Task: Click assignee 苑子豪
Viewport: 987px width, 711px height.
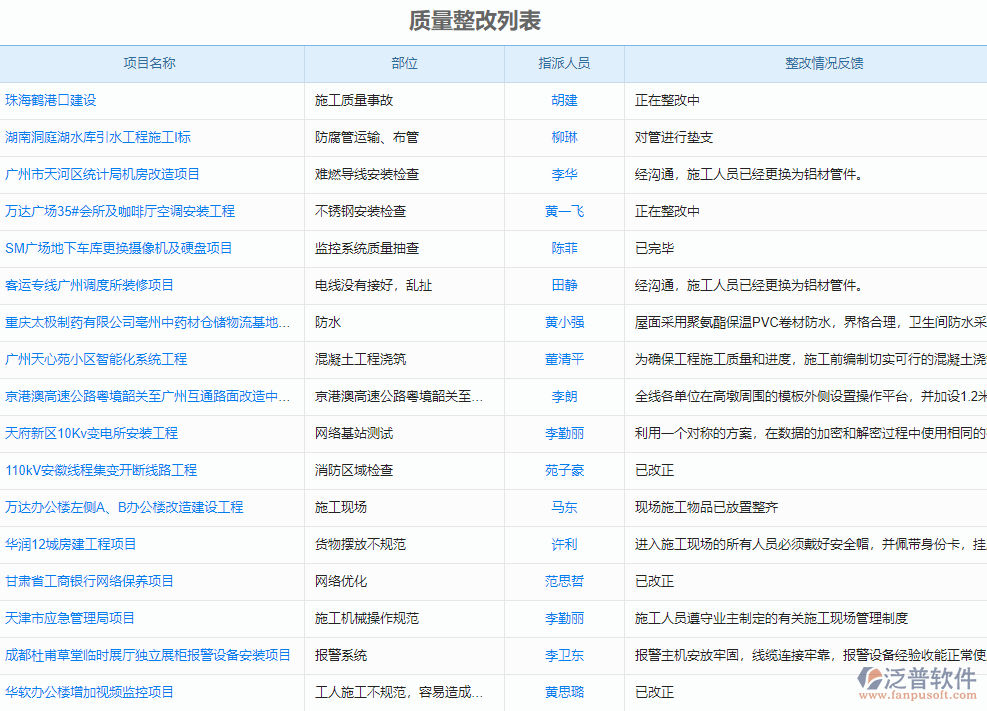Action: click(x=563, y=470)
